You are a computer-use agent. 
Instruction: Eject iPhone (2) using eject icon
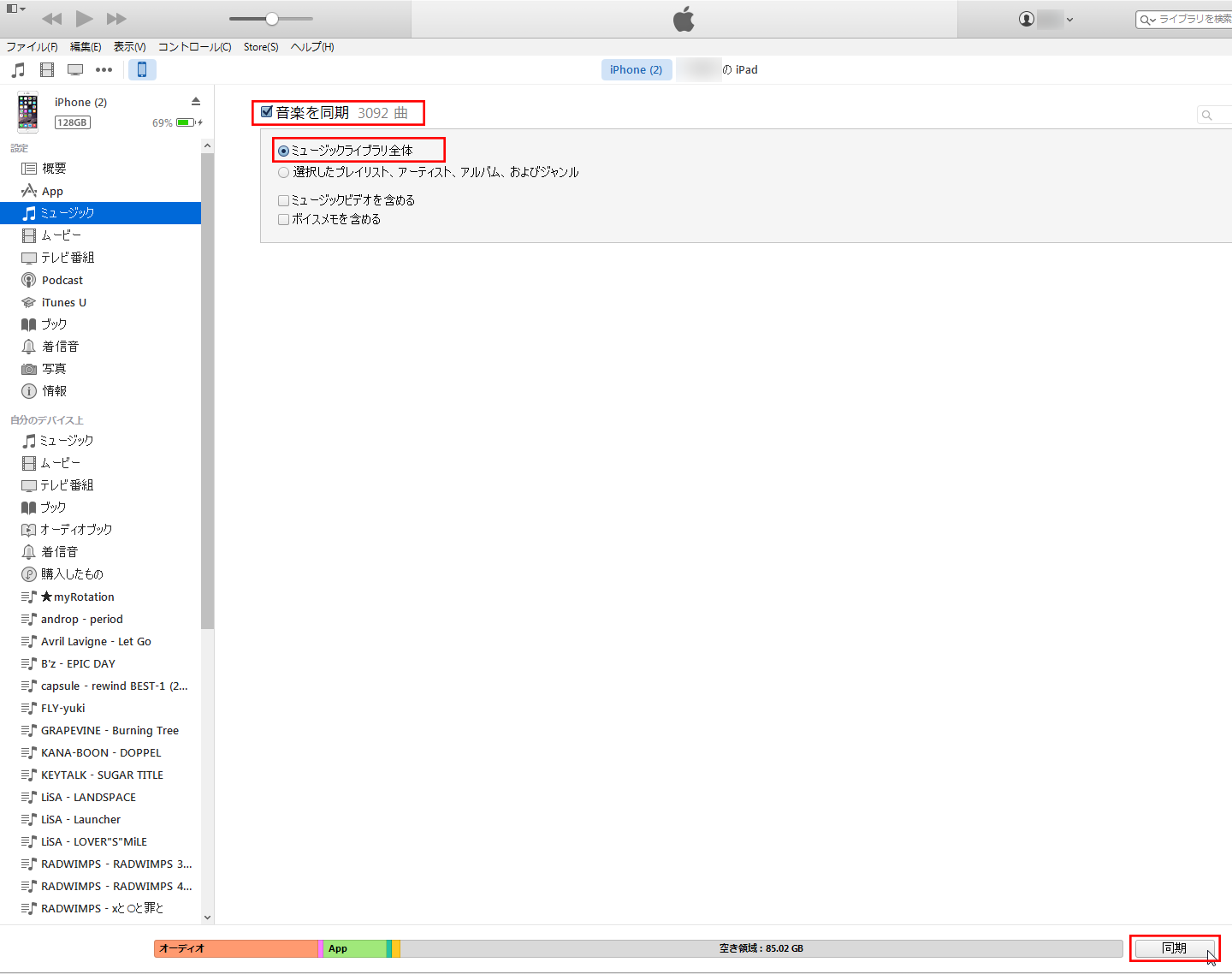pyautogui.click(x=196, y=101)
